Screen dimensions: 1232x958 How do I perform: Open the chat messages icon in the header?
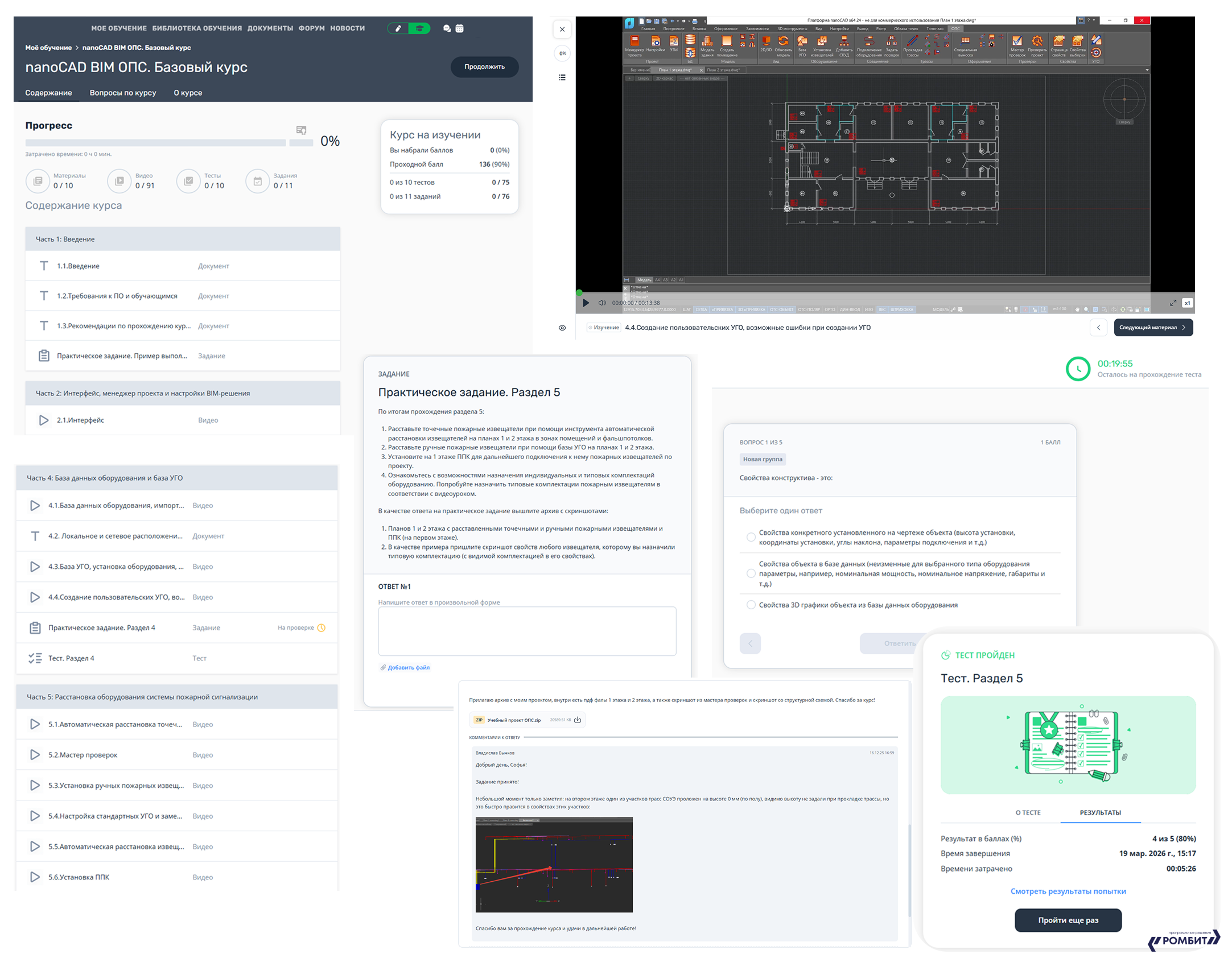click(x=447, y=28)
